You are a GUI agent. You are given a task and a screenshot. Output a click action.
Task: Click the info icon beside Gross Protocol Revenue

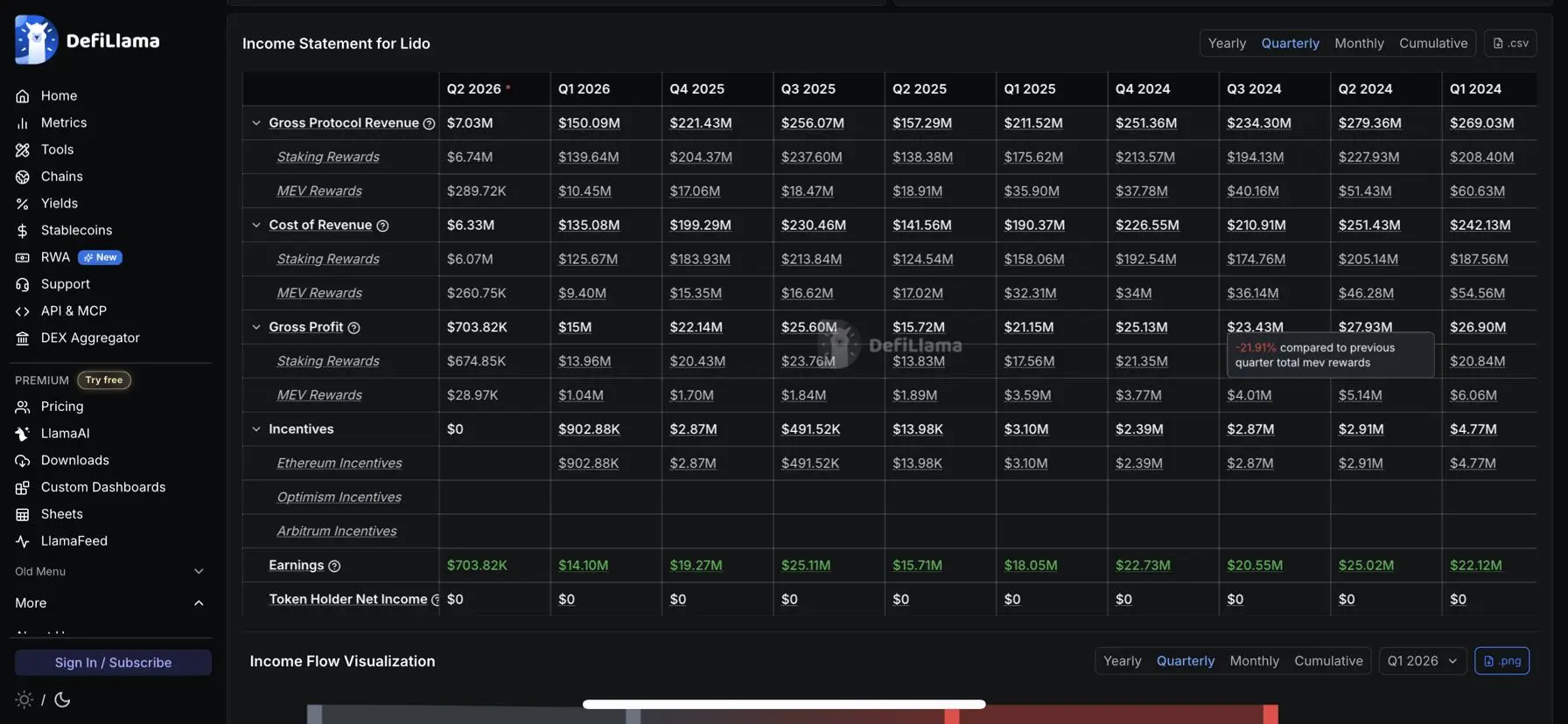(429, 123)
